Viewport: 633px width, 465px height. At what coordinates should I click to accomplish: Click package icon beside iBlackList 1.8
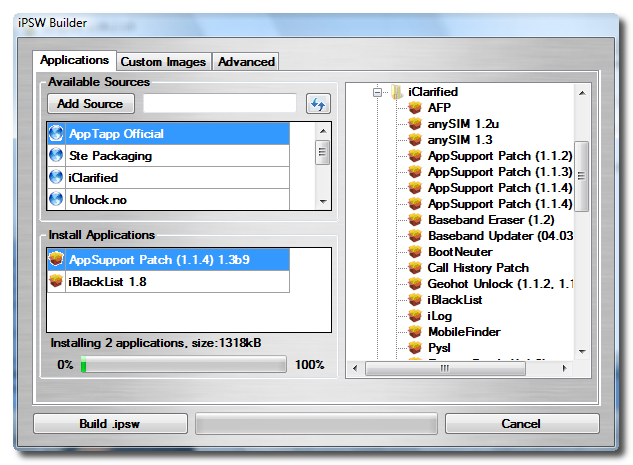[56, 281]
